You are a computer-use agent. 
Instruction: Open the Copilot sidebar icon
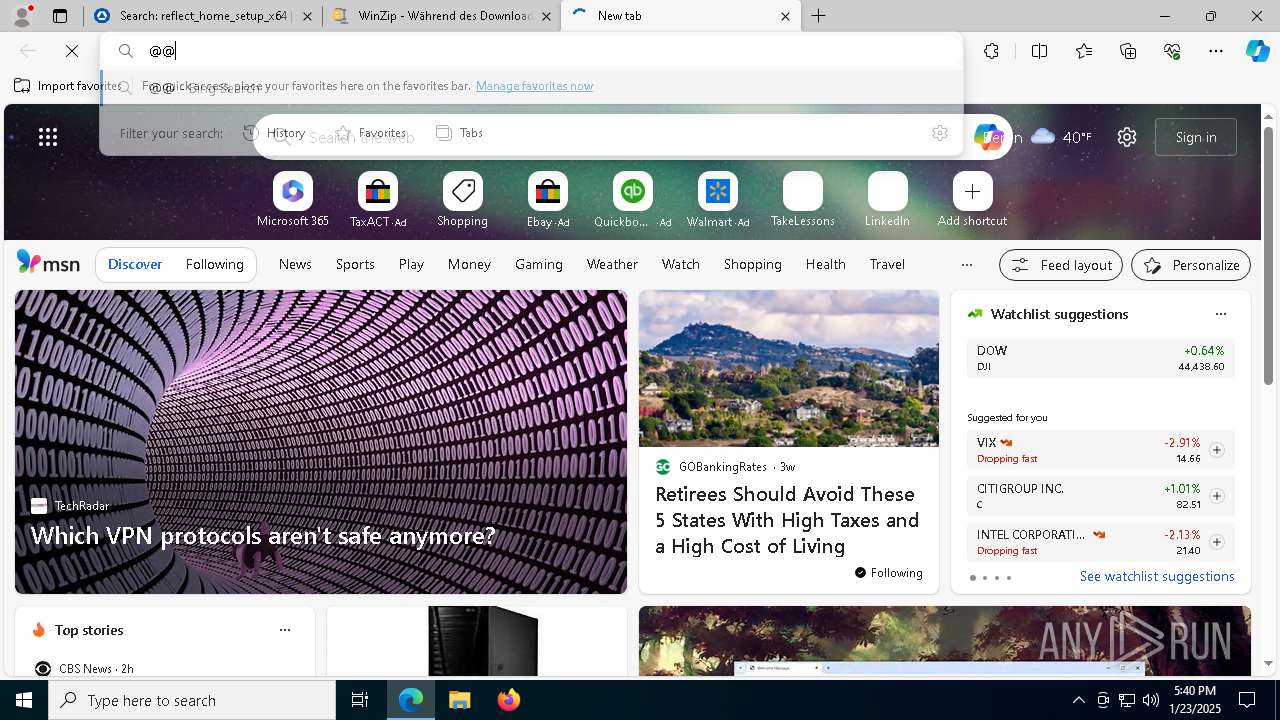coord(1257,51)
